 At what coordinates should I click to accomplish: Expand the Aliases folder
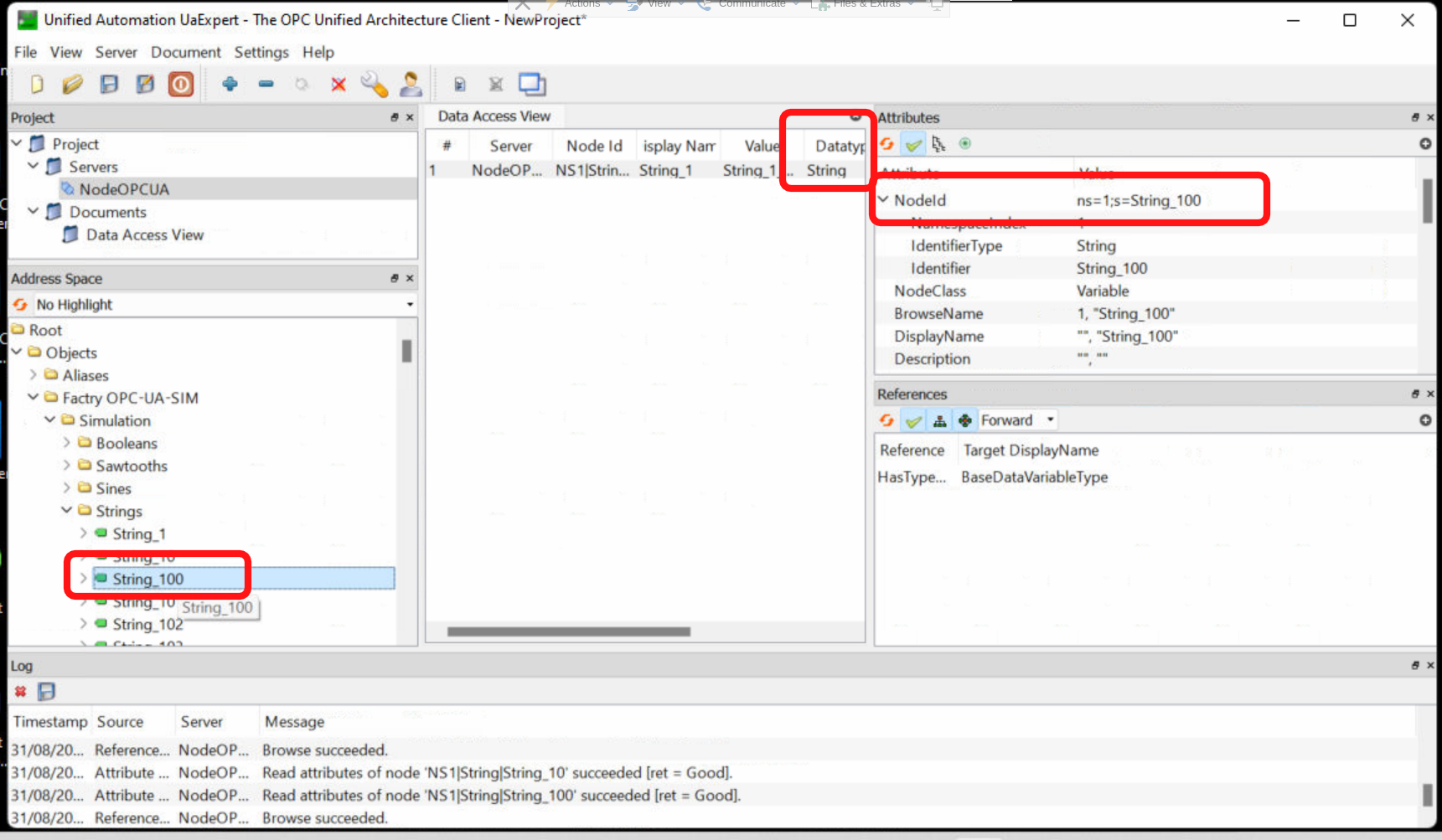tap(34, 375)
